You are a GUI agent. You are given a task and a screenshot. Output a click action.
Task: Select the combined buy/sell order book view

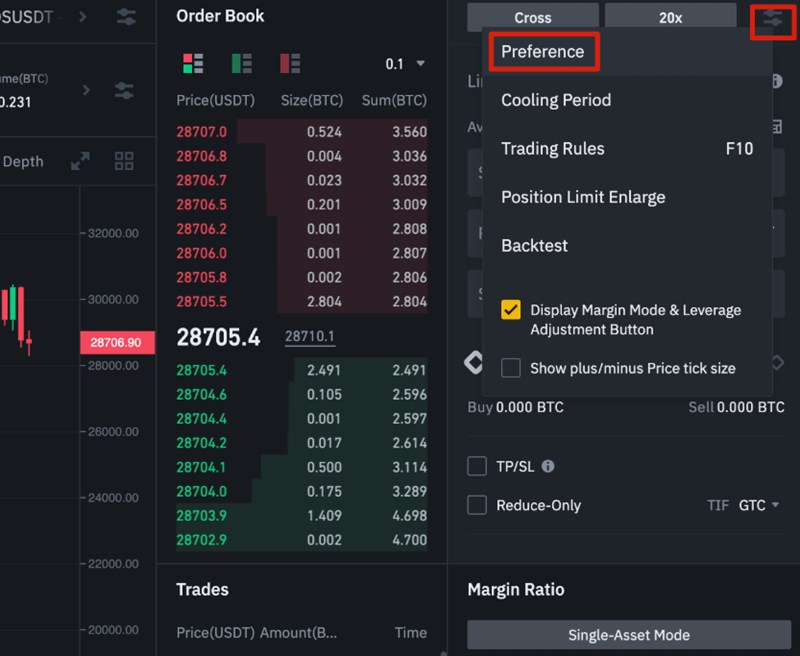(193, 64)
